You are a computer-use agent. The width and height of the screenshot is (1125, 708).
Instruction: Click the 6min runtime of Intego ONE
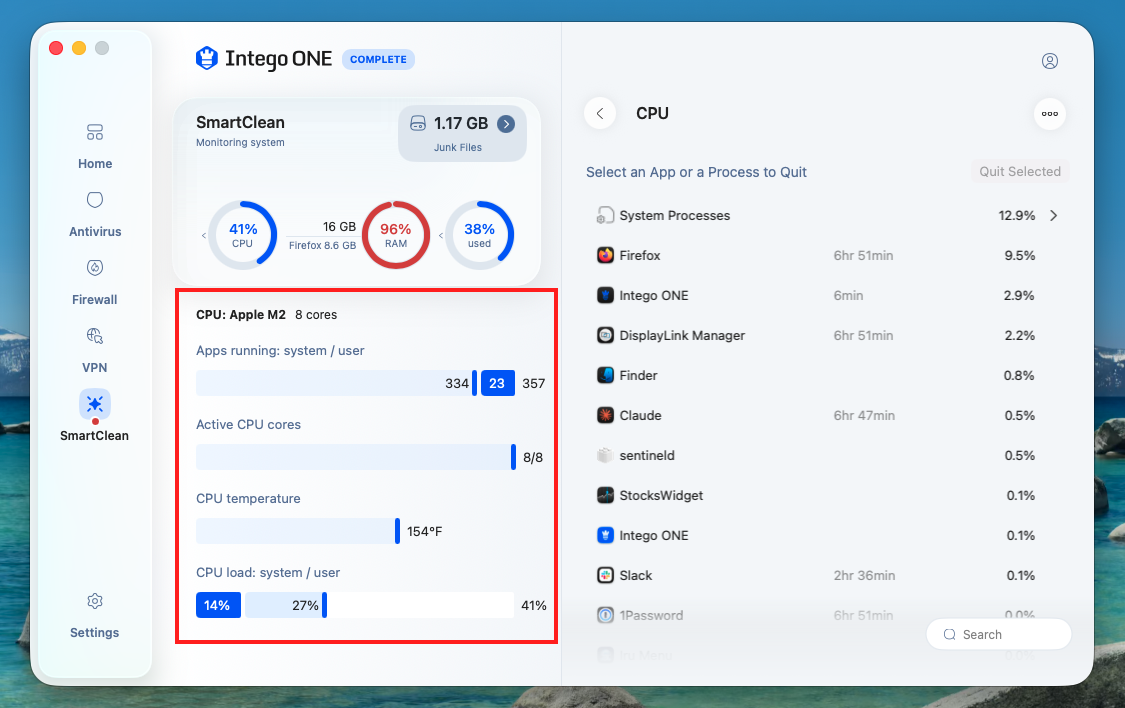click(x=848, y=296)
